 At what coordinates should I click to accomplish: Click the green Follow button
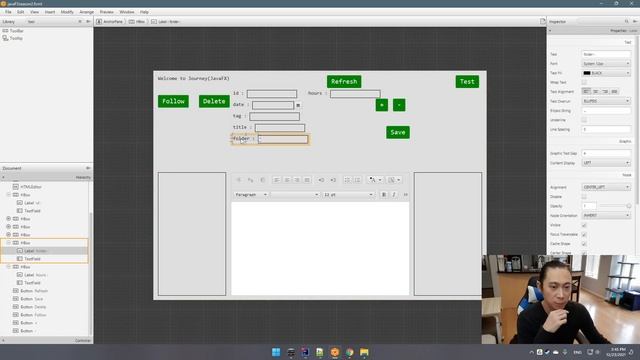click(173, 101)
